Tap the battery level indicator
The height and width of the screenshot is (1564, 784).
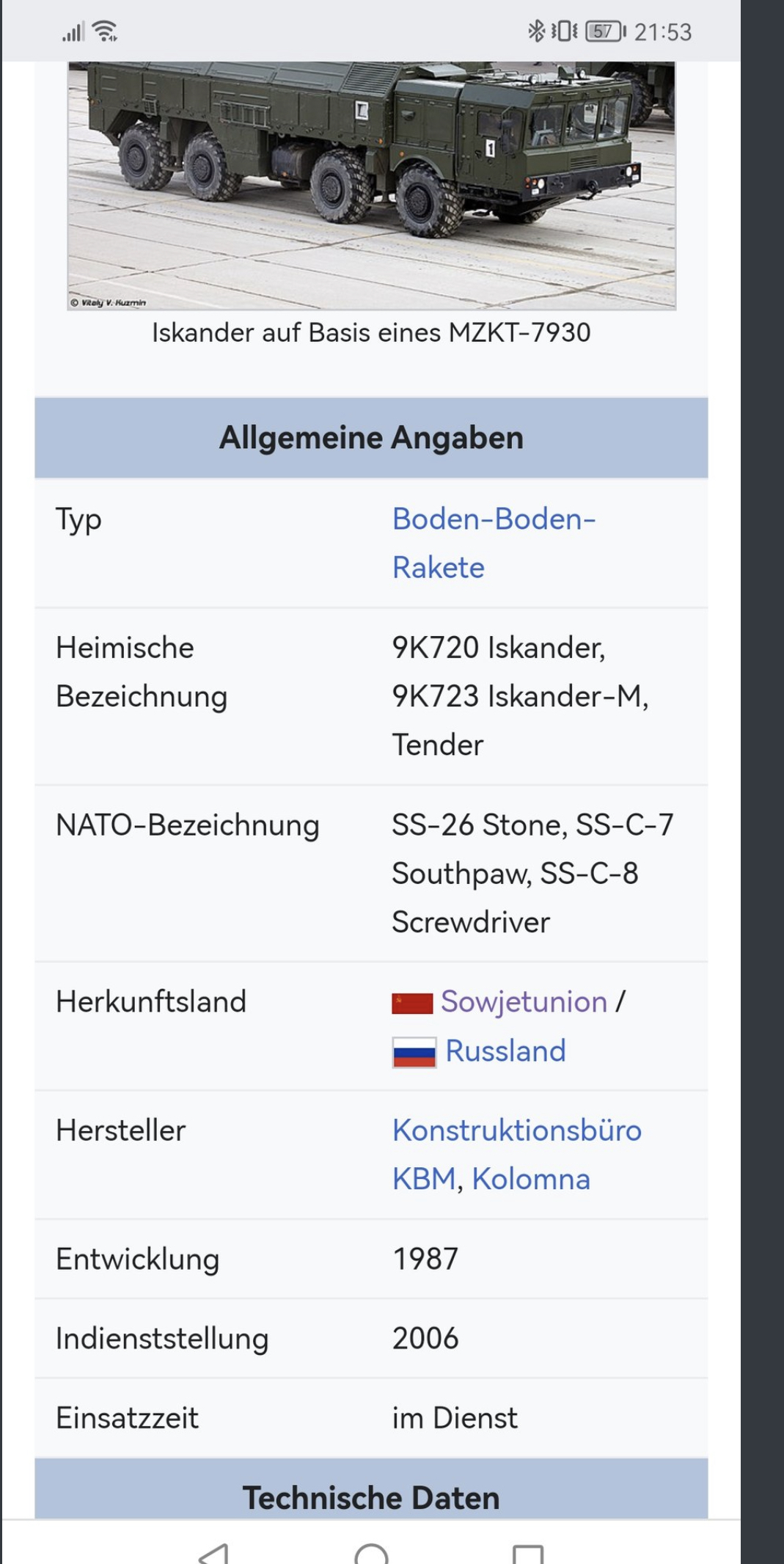[605, 31]
